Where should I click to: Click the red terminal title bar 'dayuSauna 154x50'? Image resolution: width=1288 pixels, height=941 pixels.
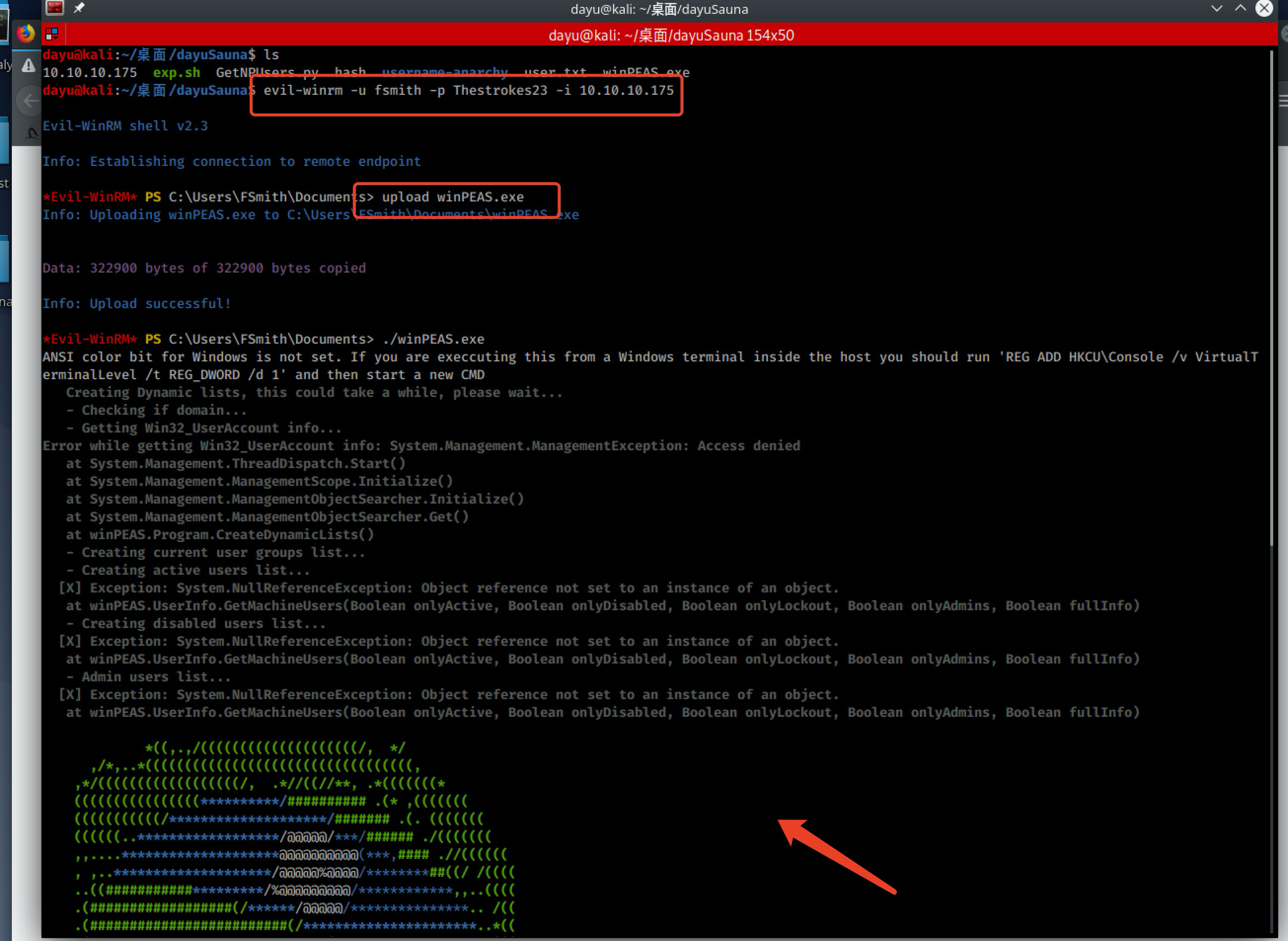click(671, 36)
